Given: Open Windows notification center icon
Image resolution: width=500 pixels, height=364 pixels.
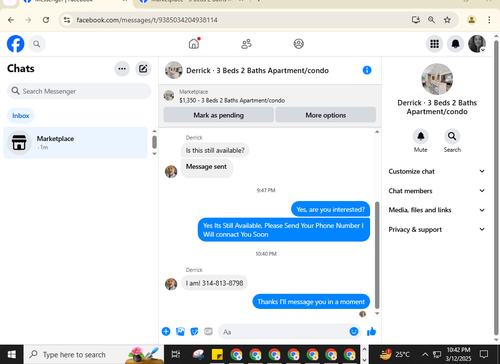Looking at the screenshot, I should click(x=484, y=354).
